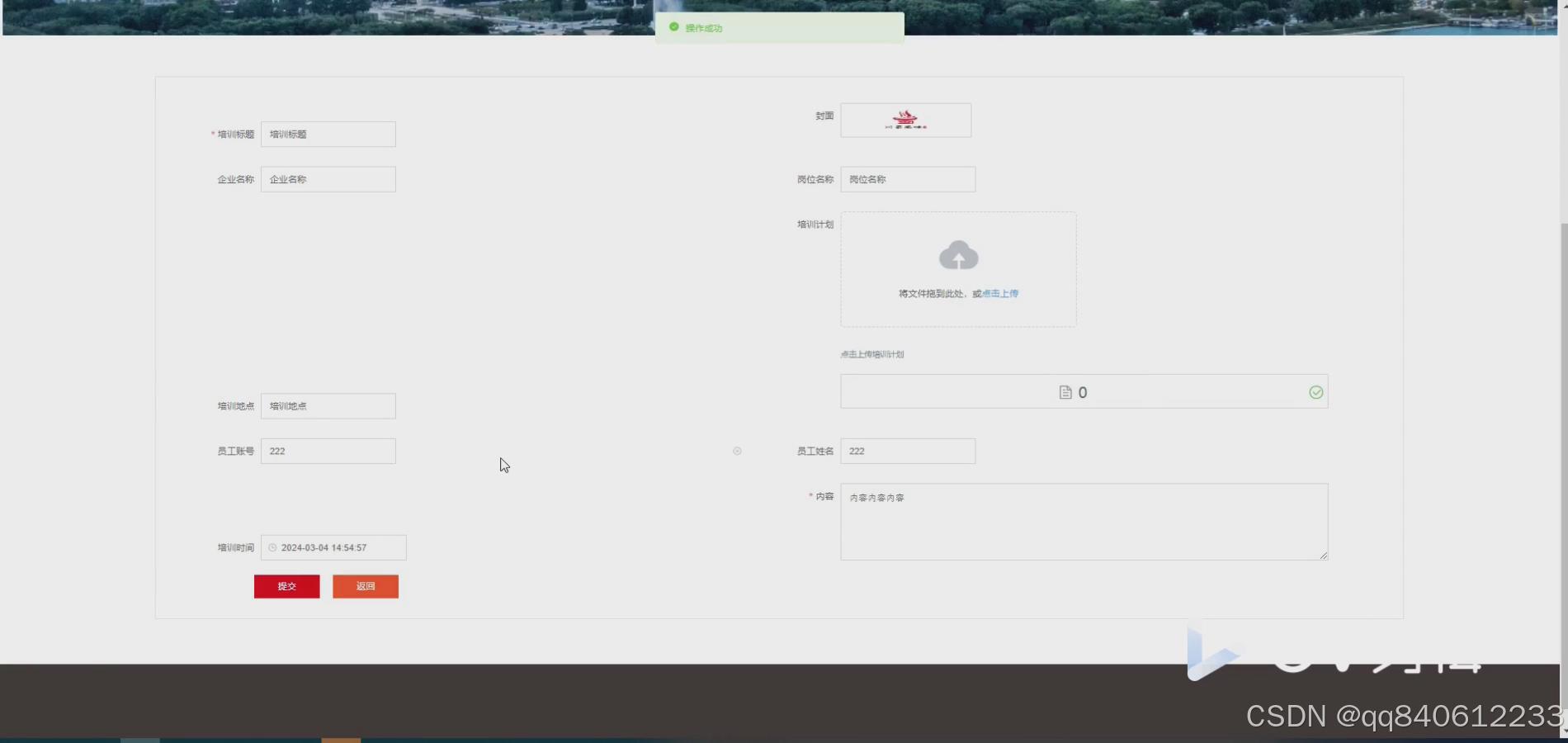This screenshot has width=1568, height=743.
Task: Click the 点击上传 link
Action: pyautogui.click(x=1000, y=293)
